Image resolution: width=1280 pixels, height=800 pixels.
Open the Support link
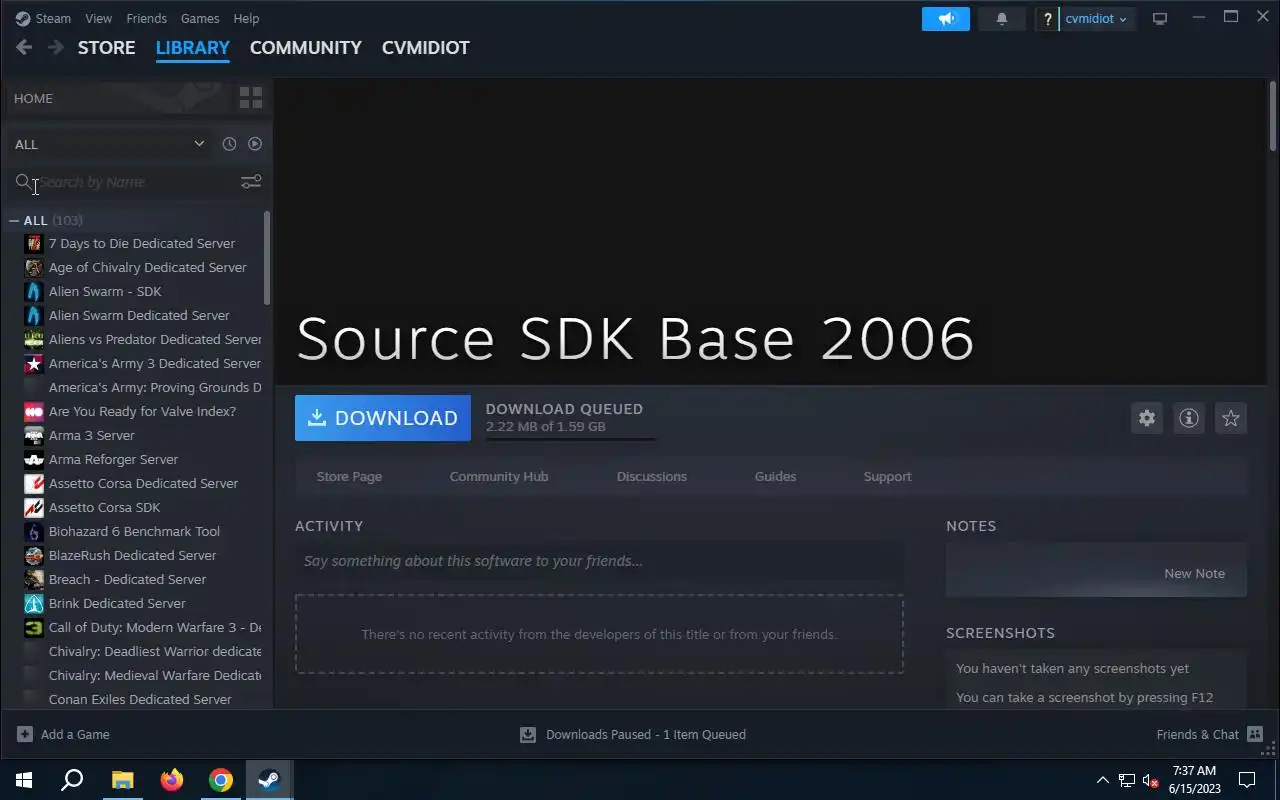(887, 476)
